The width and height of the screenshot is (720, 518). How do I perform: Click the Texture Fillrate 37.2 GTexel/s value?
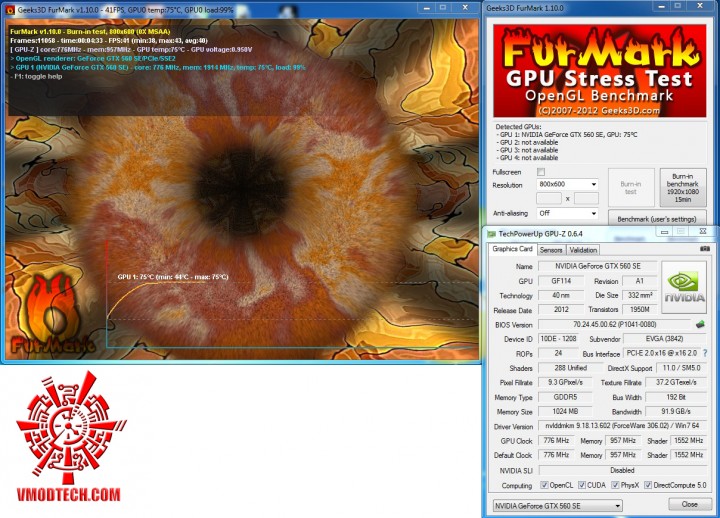click(x=676, y=382)
